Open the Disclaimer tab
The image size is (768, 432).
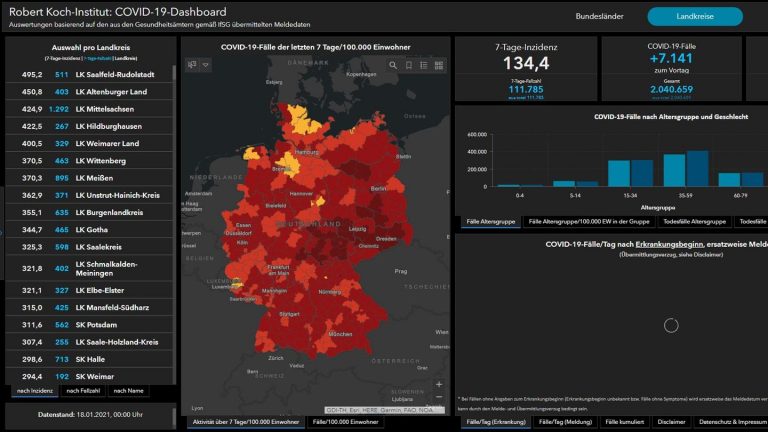pyautogui.click(x=671, y=422)
